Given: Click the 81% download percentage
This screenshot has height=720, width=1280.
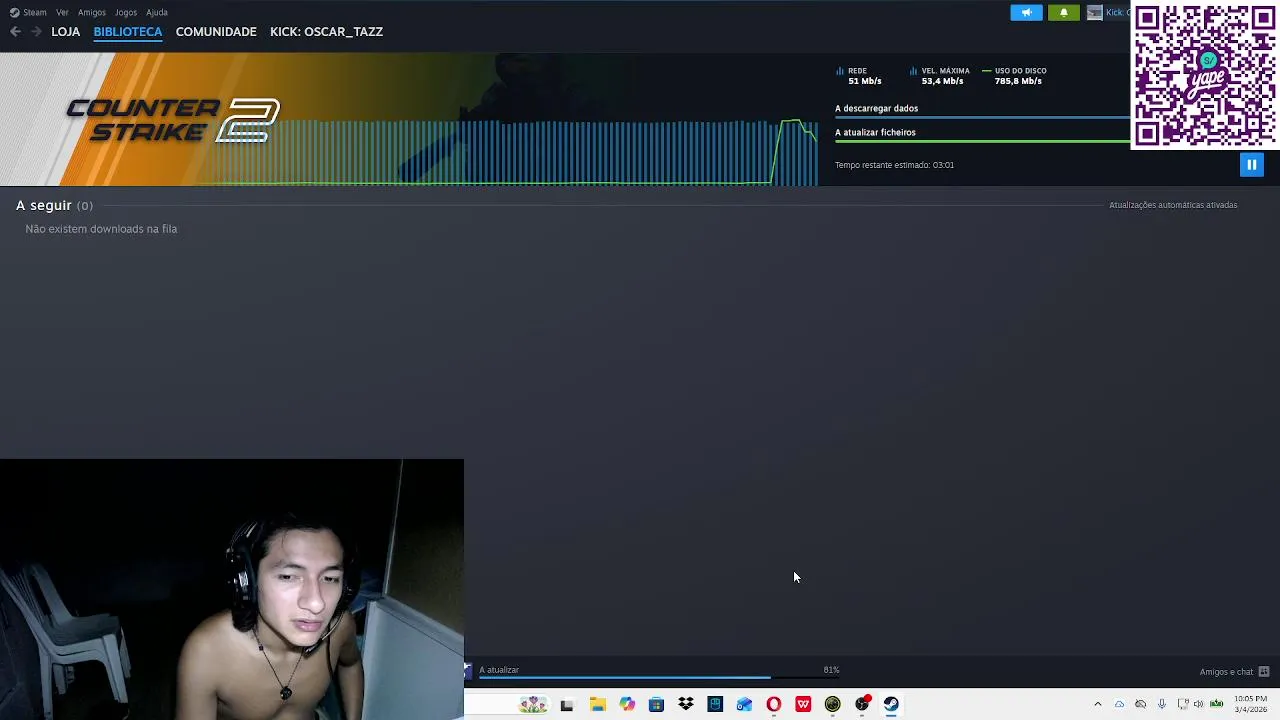Looking at the screenshot, I should click(831, 670).
